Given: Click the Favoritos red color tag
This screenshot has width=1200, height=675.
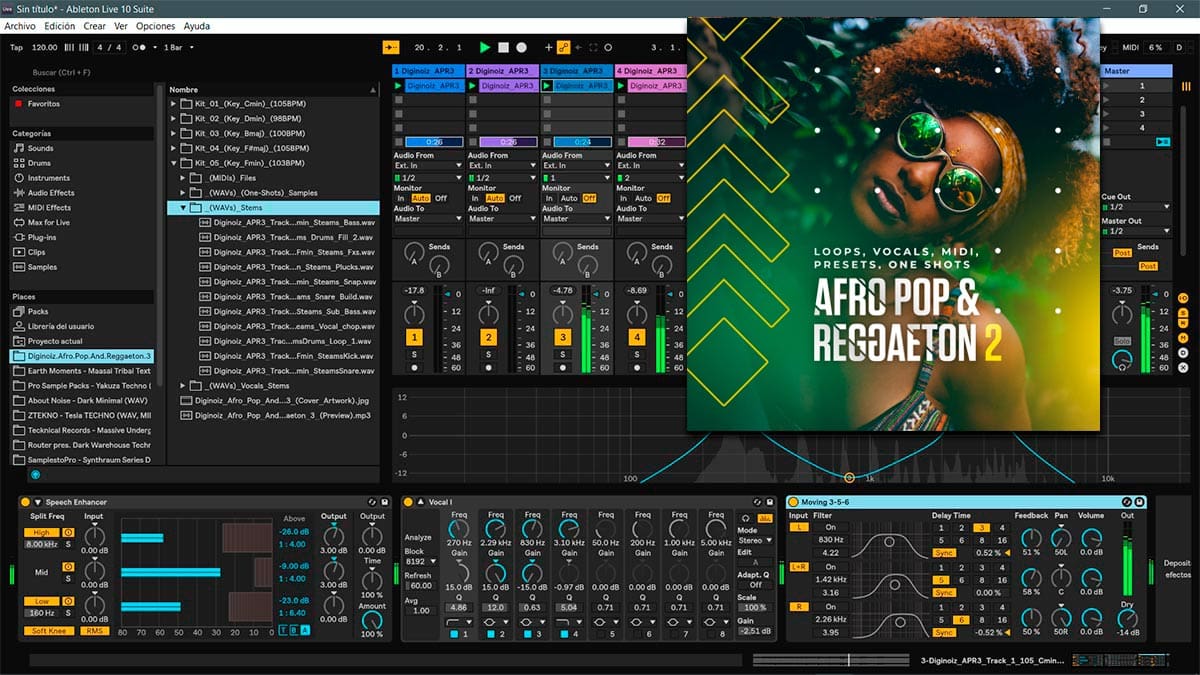Looking at the screenshot, I should pos(18,104).
